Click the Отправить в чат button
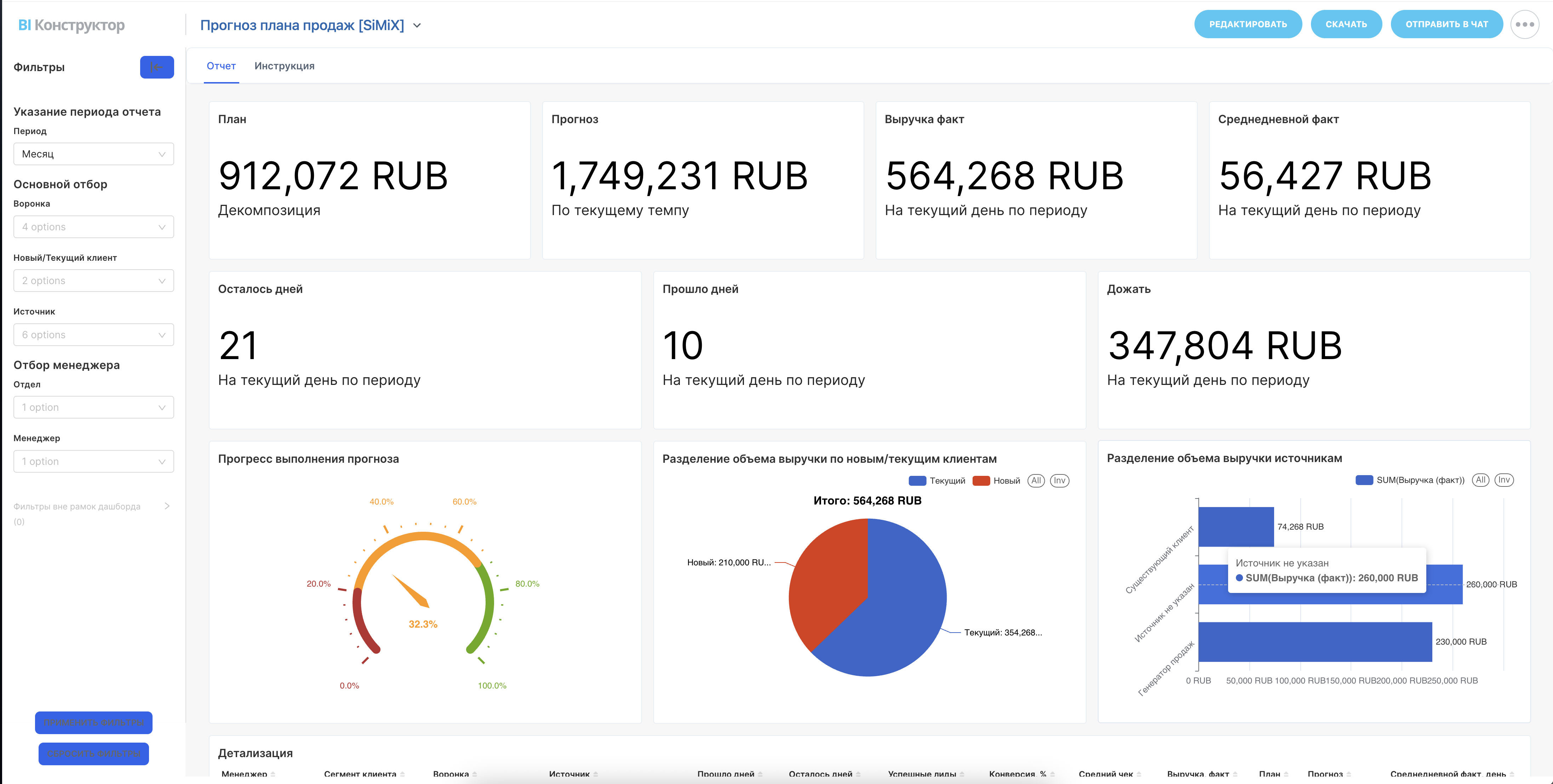The height and width of the screenshot is (784, 1553). 1446,25
